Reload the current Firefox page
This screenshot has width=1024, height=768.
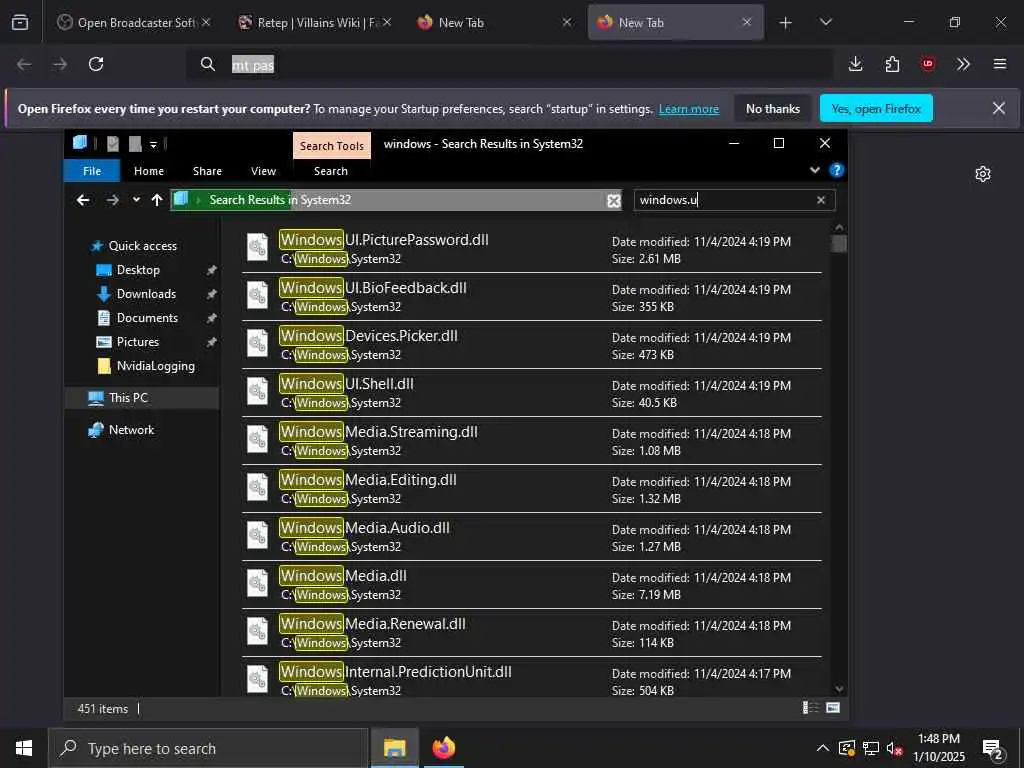[96, 64]
